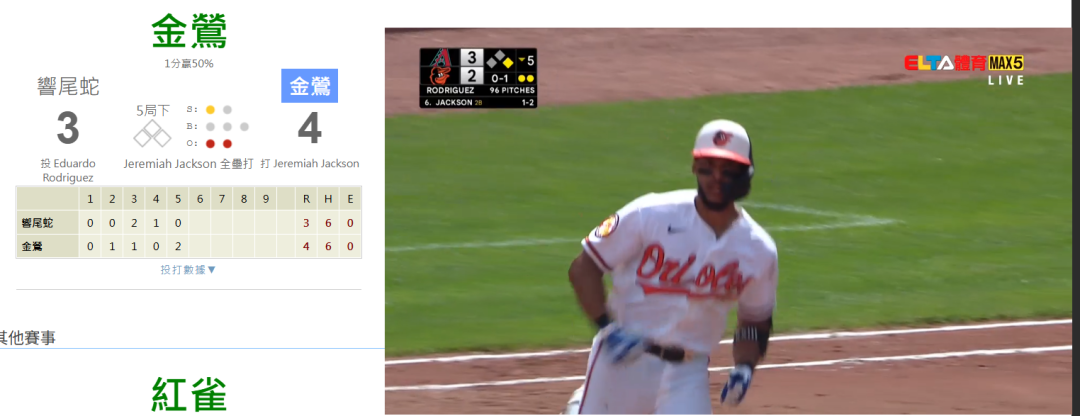This screenshot has height=416, width=1080.
Task: Click the 金鶯 team heading in green
Action: [x=189, y=32]
